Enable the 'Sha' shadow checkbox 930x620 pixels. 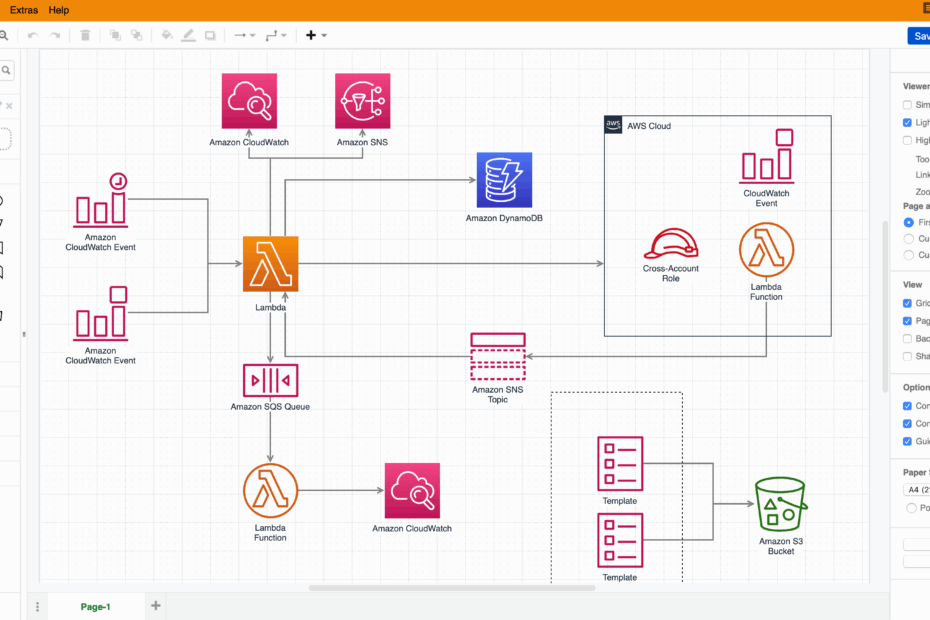[907, 356]
